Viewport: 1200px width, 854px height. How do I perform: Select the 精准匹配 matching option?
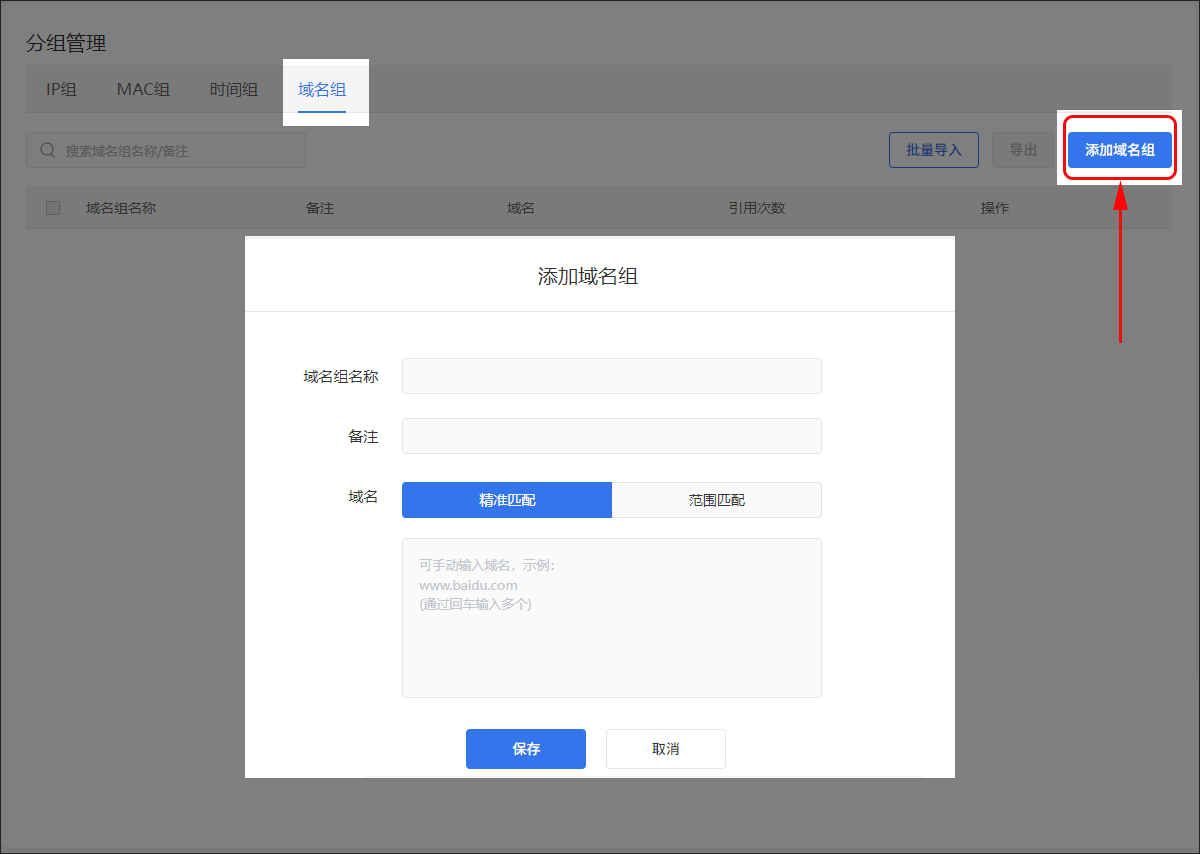pos(507,500)
